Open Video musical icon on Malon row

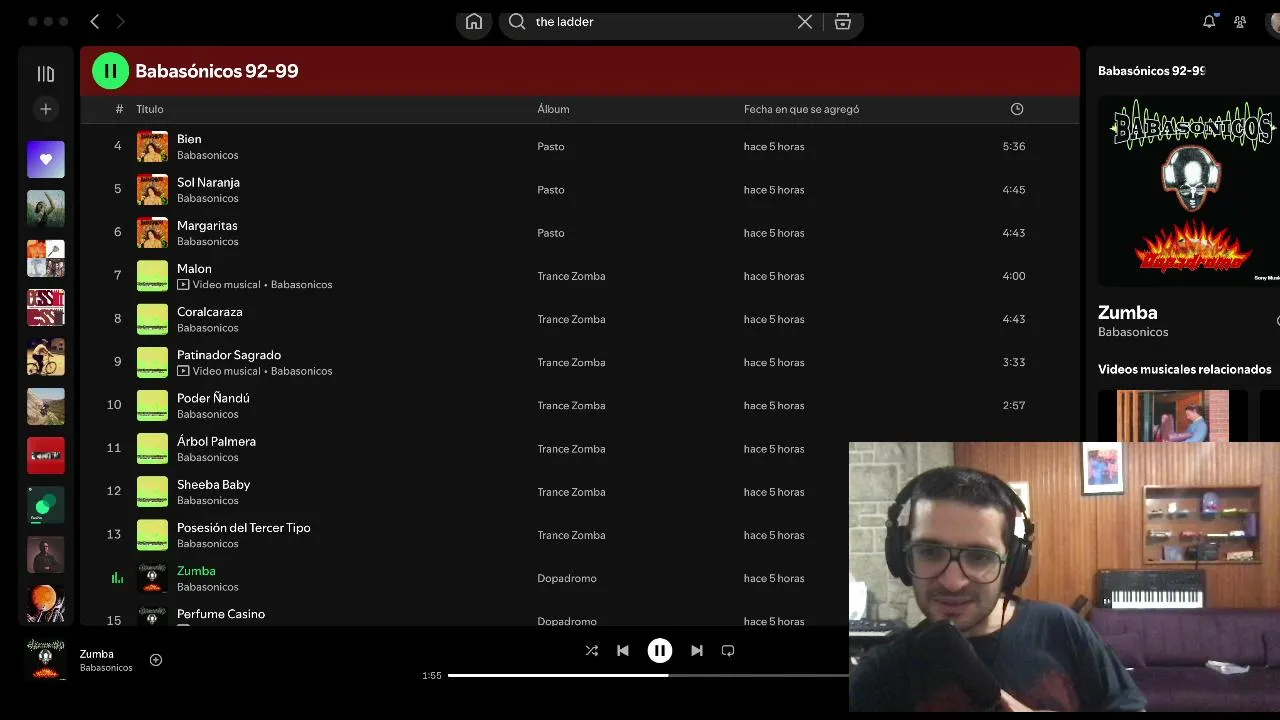183,285
